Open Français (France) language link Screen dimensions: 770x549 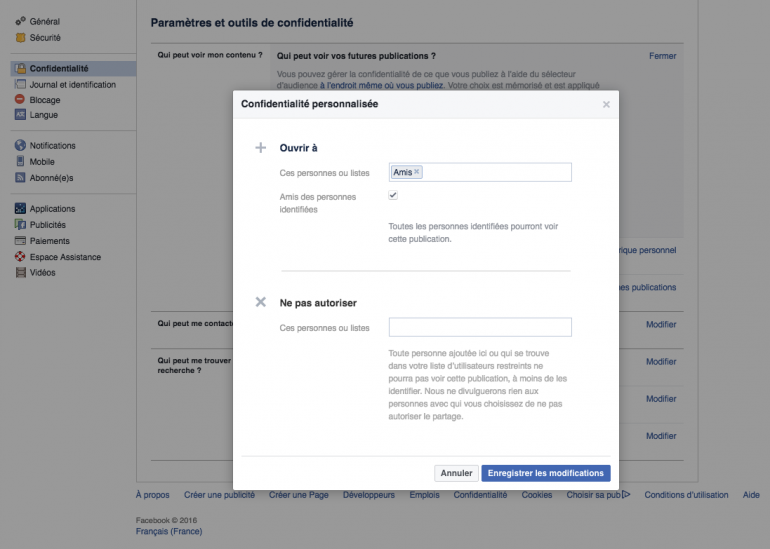[168, 531]
